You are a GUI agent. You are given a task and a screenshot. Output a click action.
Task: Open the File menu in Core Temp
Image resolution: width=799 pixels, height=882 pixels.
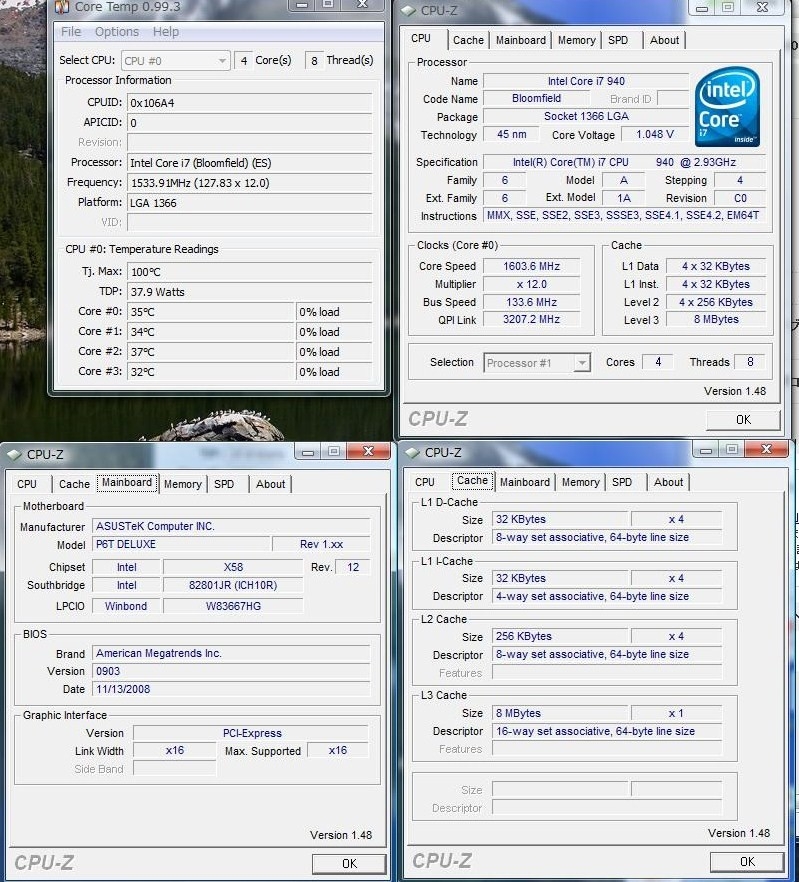tap(71, 32)
